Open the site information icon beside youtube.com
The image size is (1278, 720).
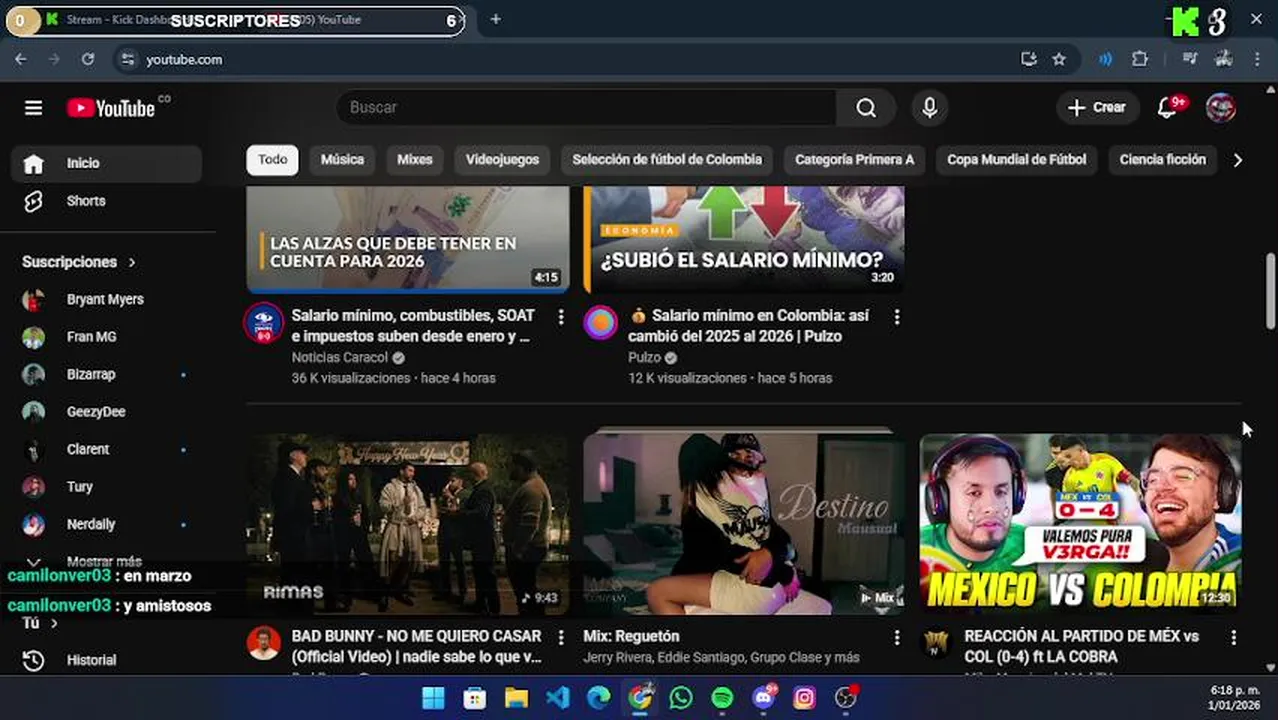tap(127, 59)
